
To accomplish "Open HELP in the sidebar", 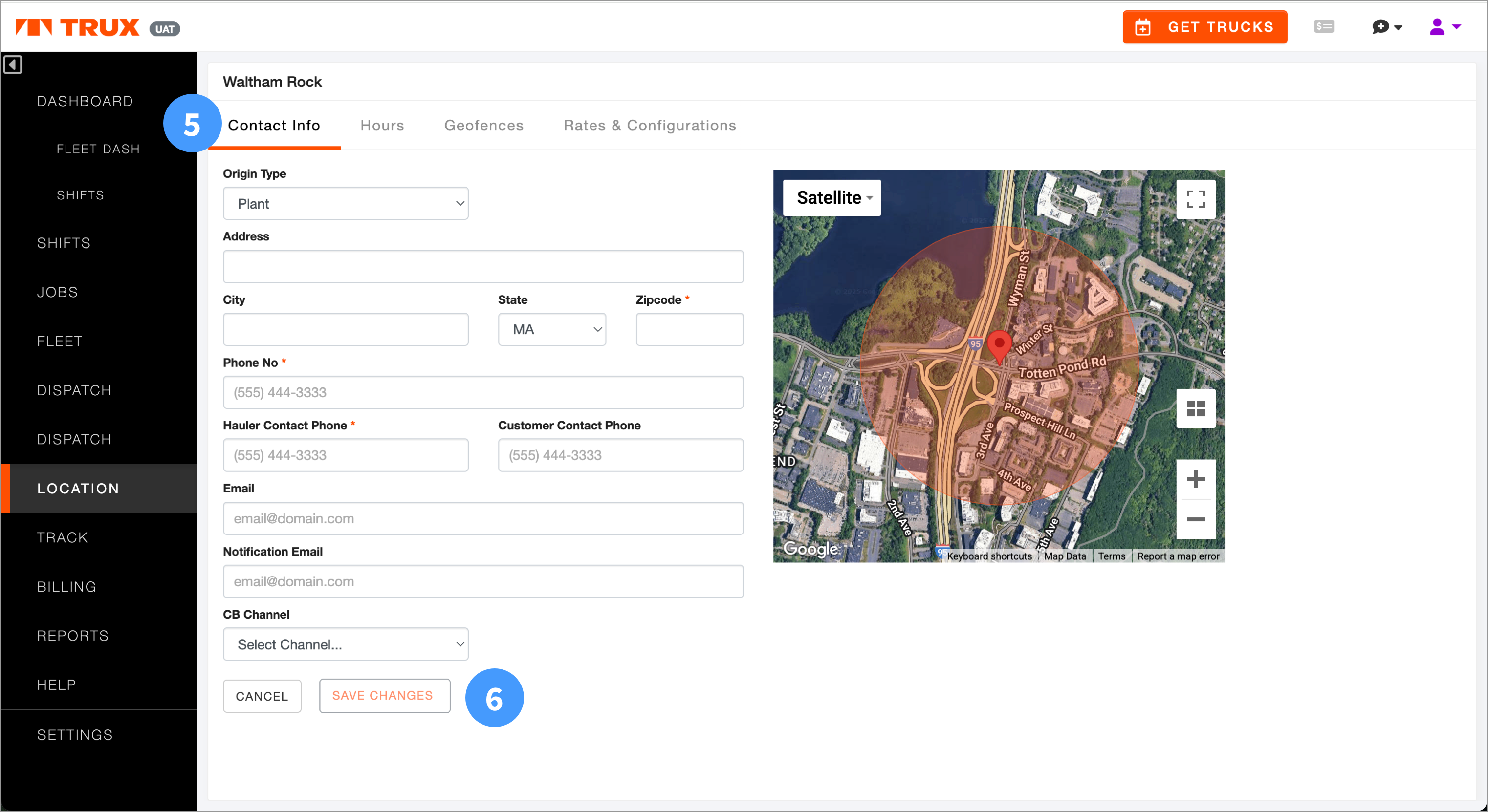I will click(56, 685).
